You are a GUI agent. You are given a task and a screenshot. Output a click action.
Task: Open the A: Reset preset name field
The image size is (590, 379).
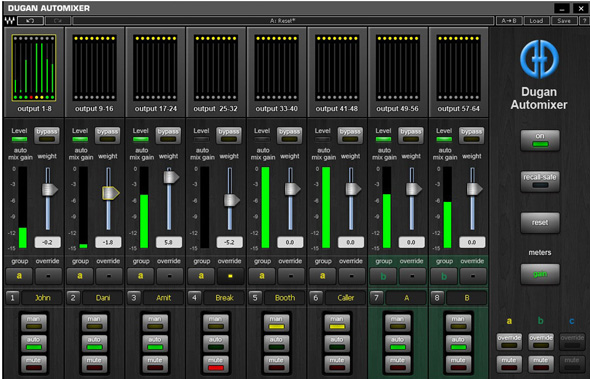click(283, 21)
